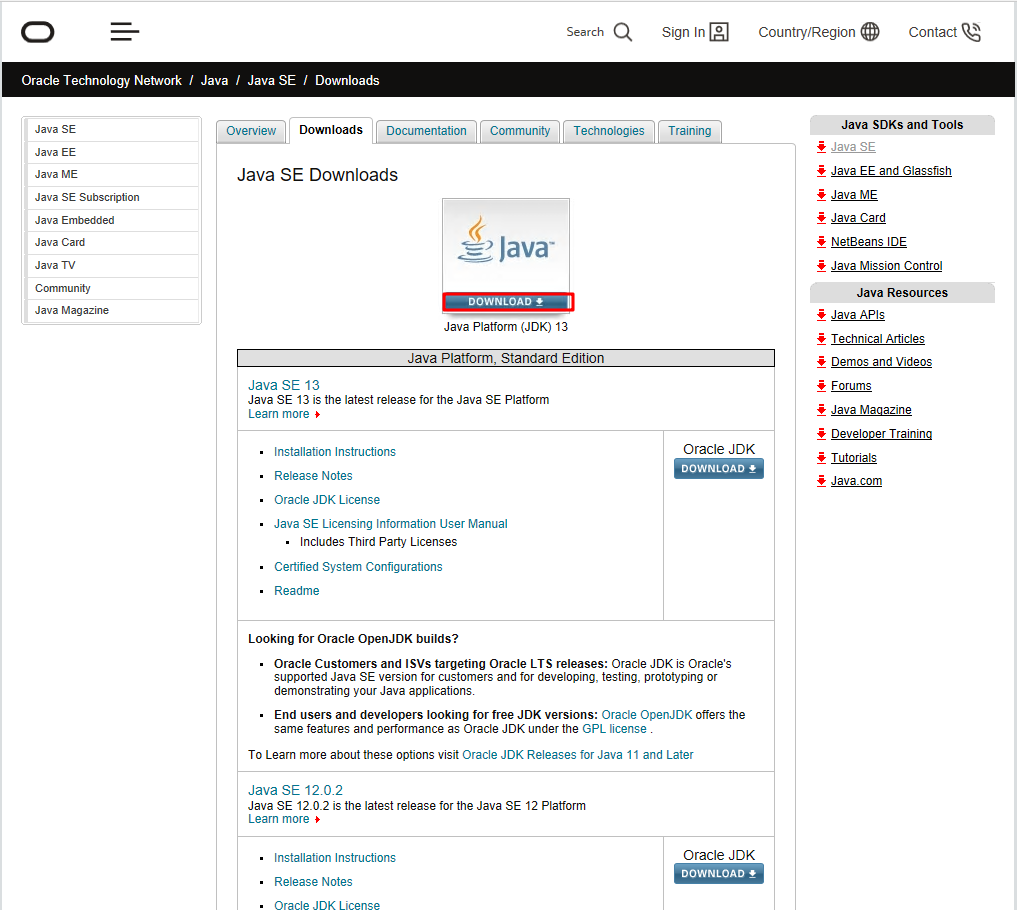Open Release Notes for Java SE 12.0.2

pos(313,881)
